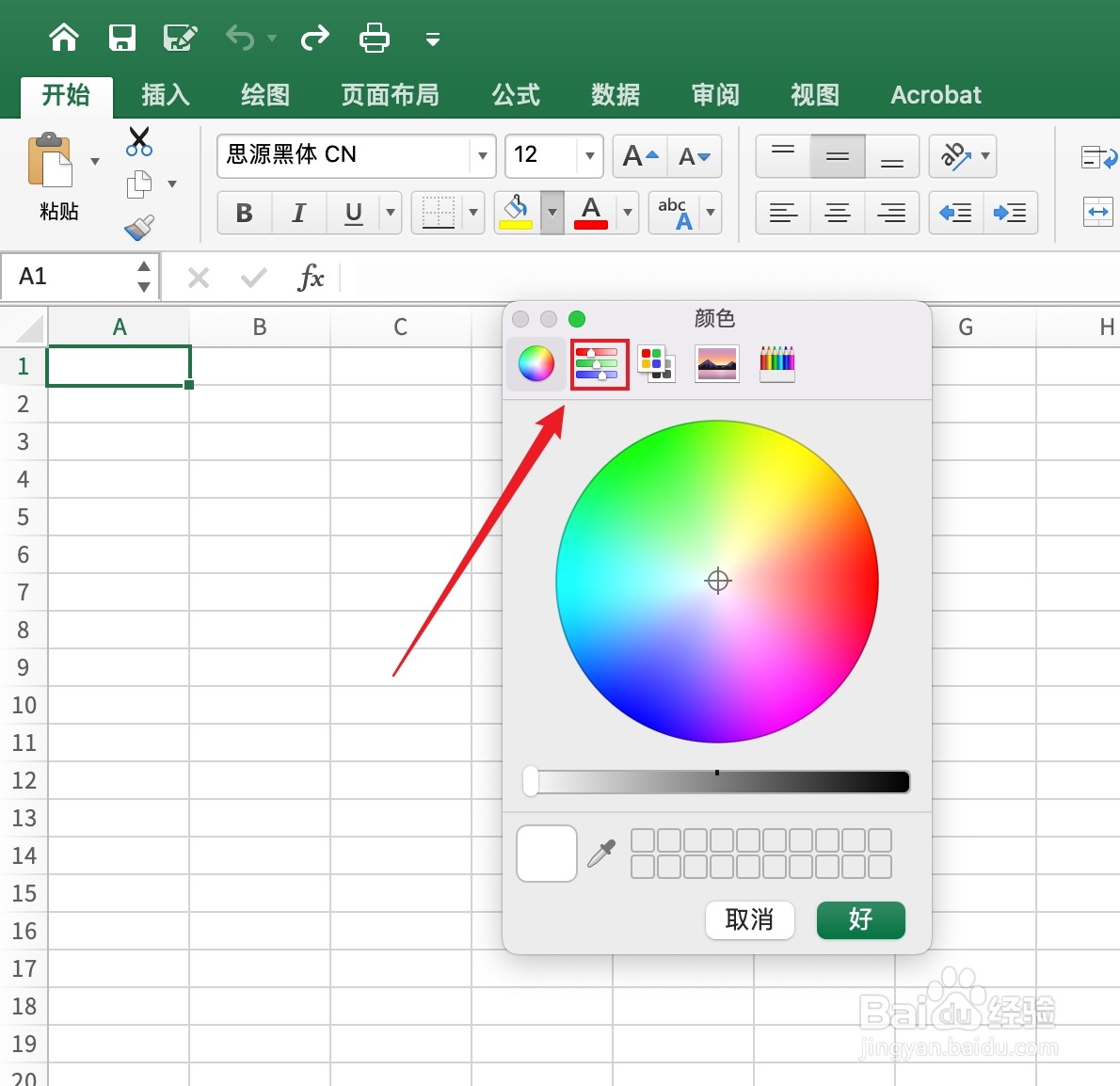Click the merge cells icon
The height and width of the screenshot is (1086, 1120).
pyautogui.click(x=1098, y=212)
